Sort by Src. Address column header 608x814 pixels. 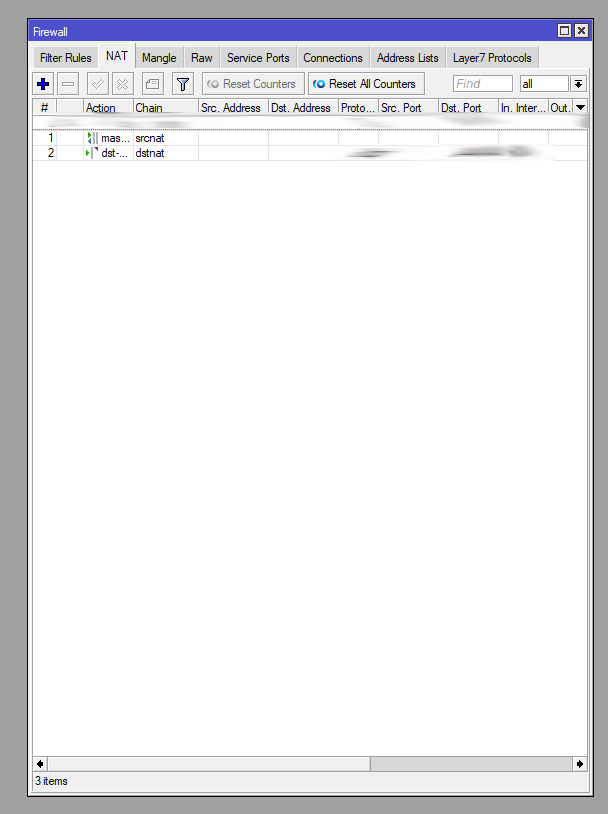click(x=233, y=107)
